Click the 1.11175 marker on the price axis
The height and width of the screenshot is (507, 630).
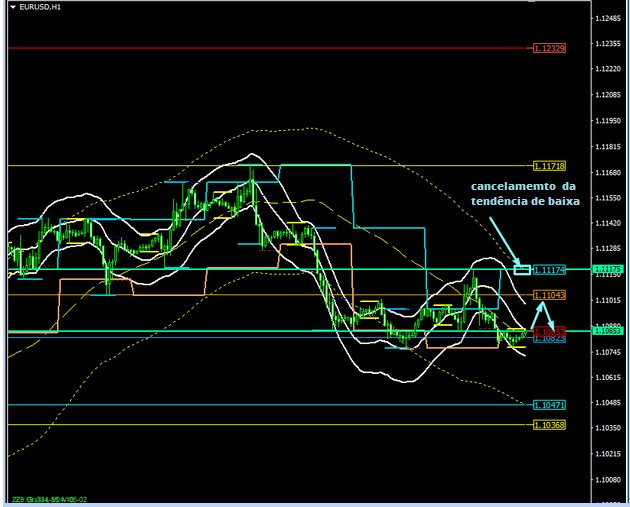(x=607, y=269)
